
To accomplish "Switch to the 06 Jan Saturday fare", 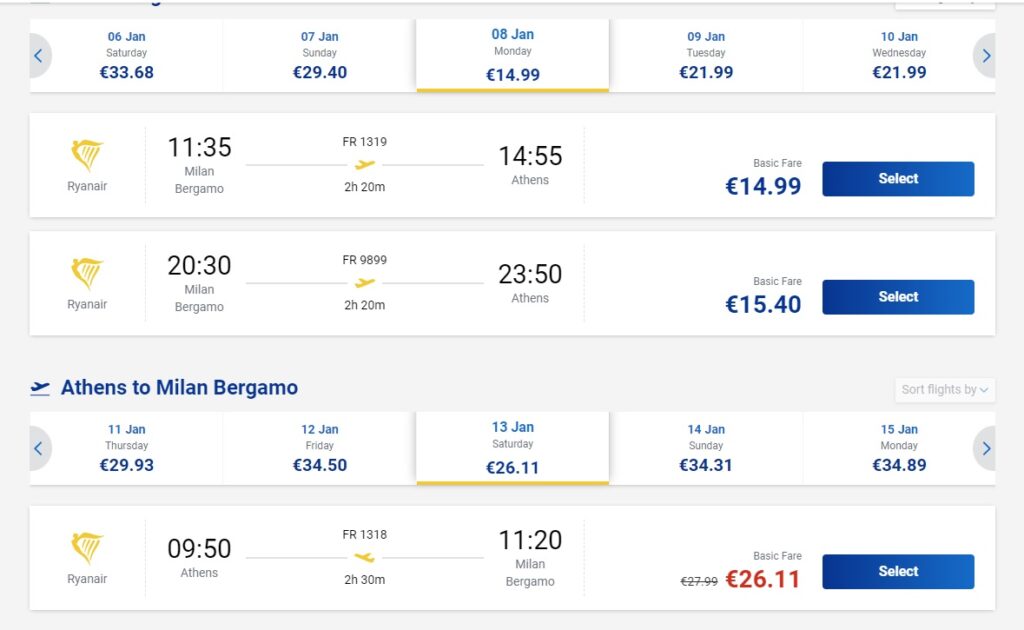I will (127, 56).
